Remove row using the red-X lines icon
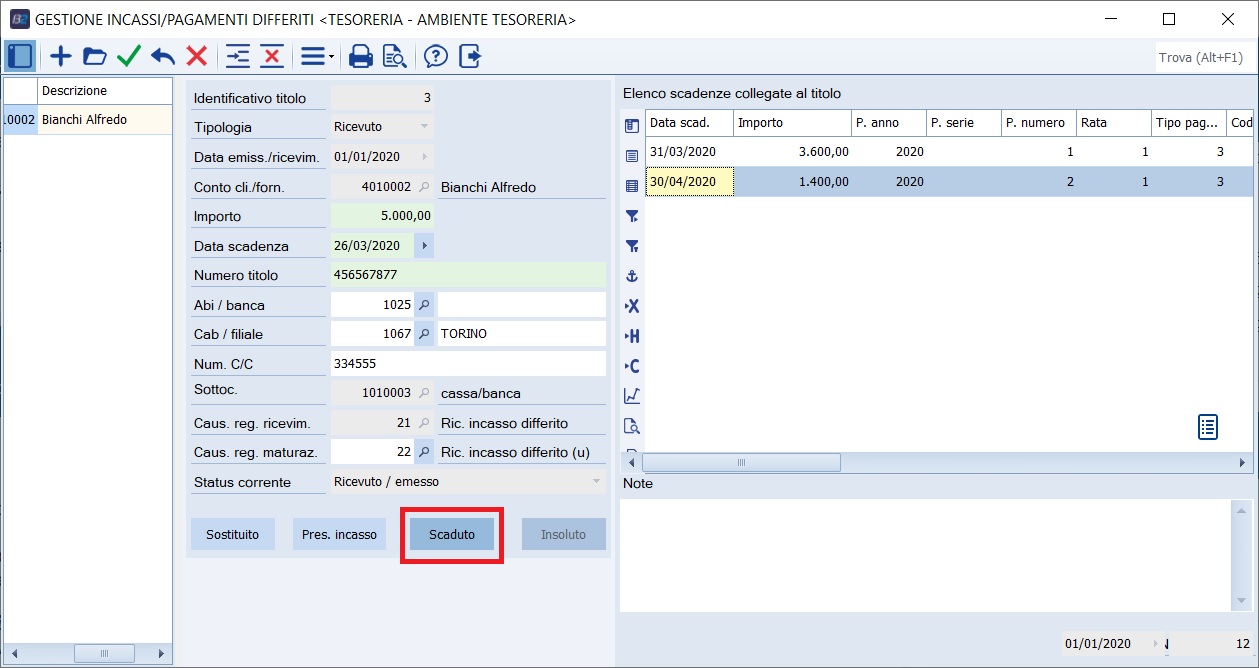 tap(272, 56)
